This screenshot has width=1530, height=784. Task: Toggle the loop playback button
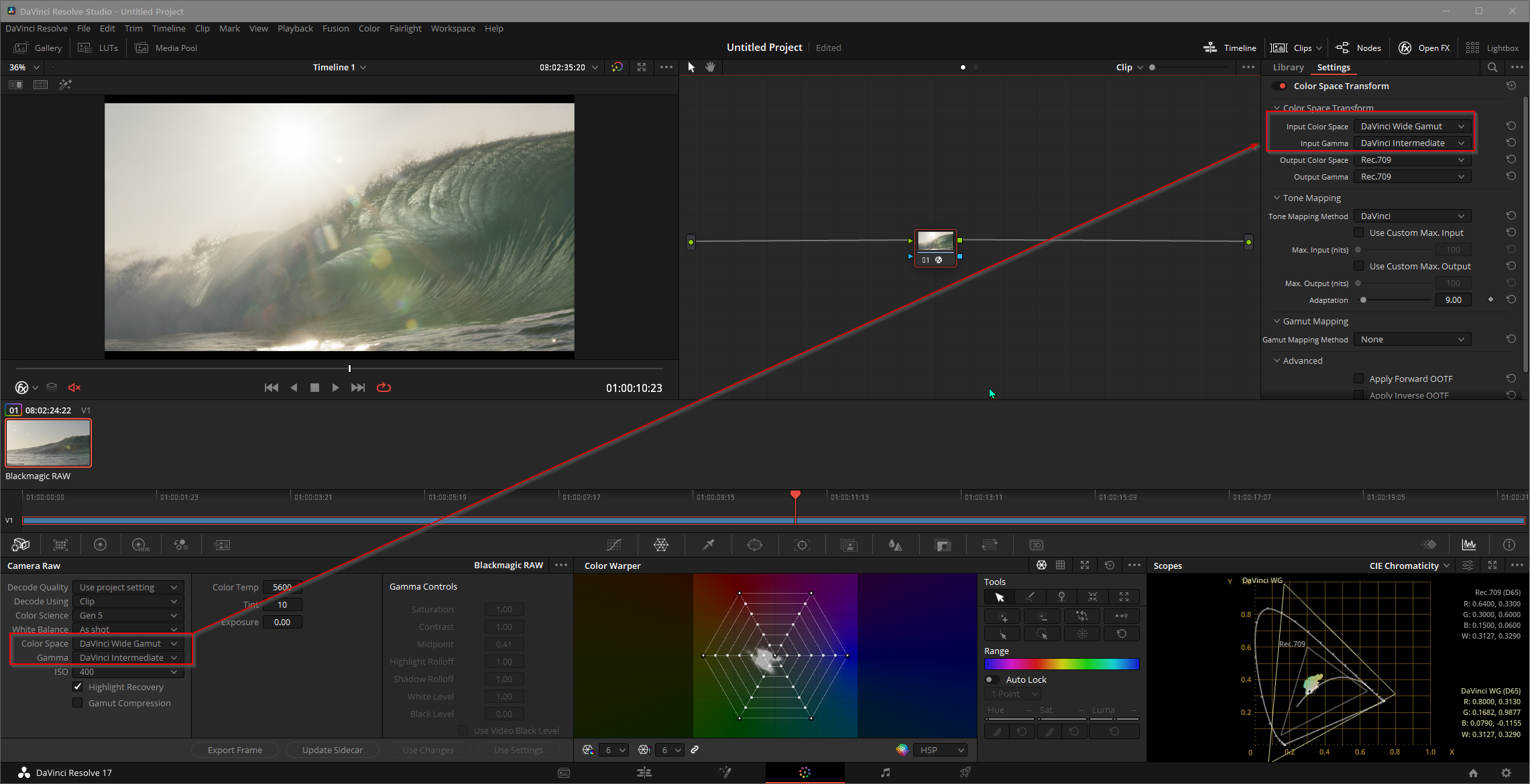pos(384,387)
